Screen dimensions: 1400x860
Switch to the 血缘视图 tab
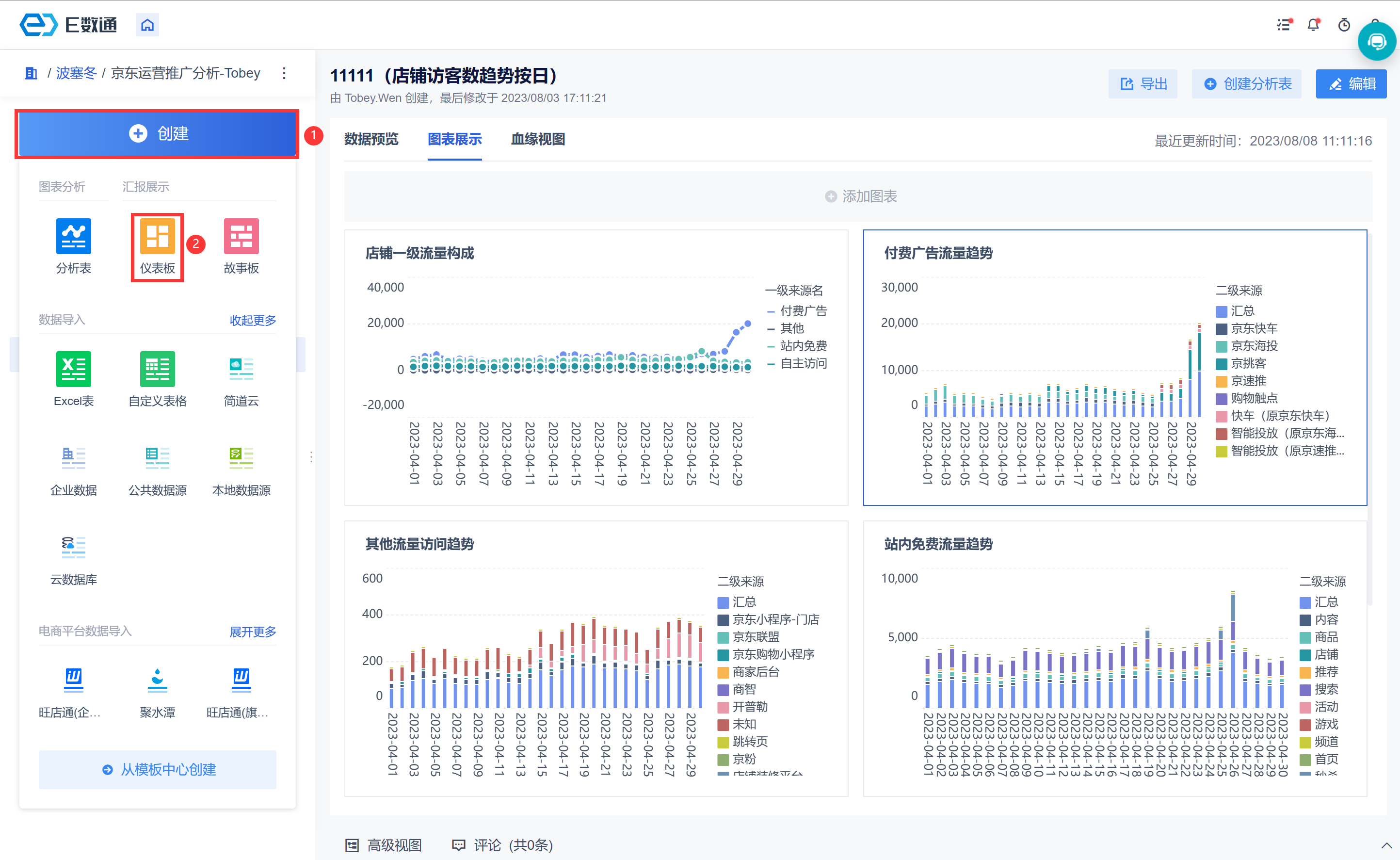click(537, 139)
